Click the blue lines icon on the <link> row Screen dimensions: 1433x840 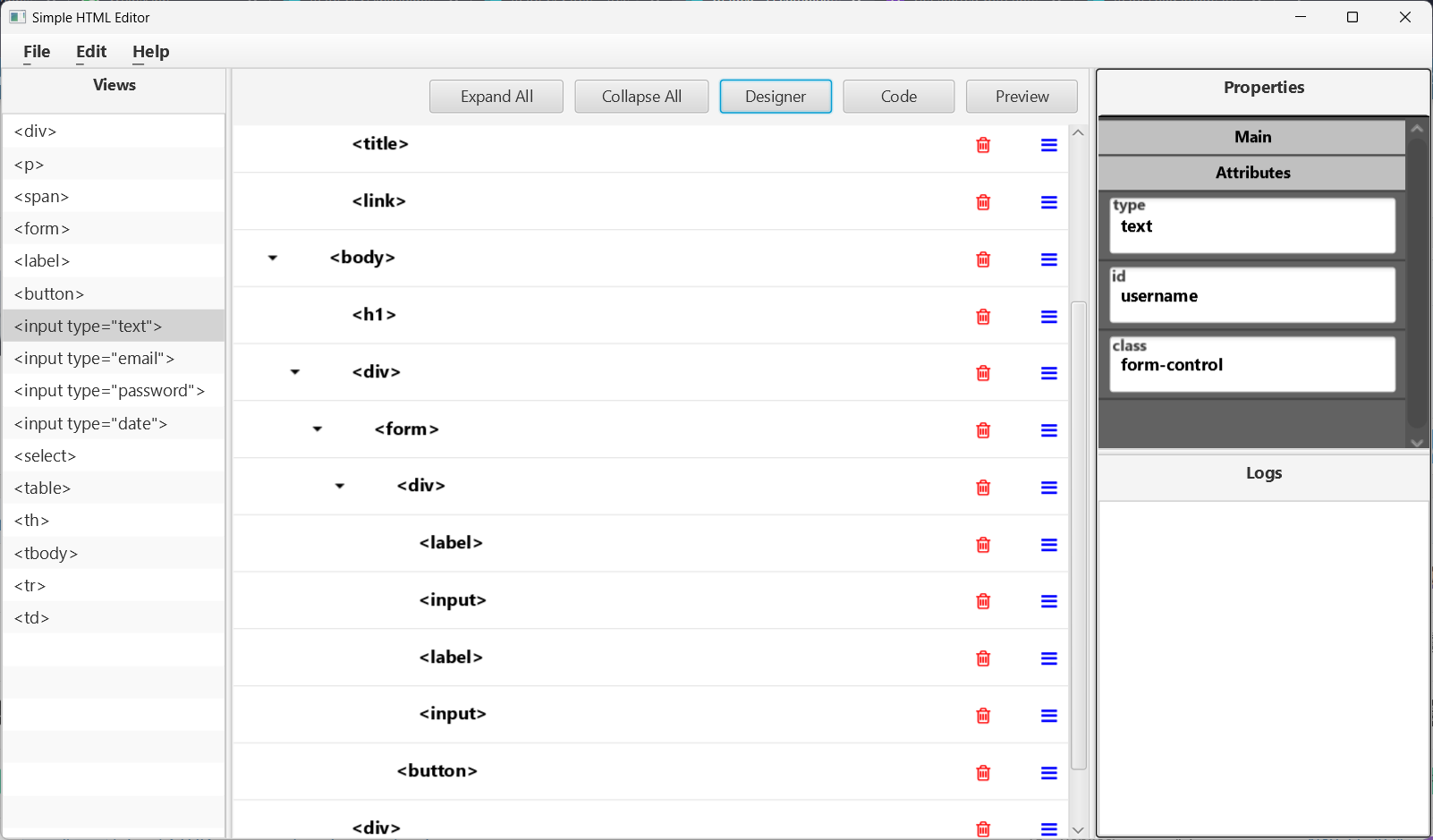tap(1049, 202)
